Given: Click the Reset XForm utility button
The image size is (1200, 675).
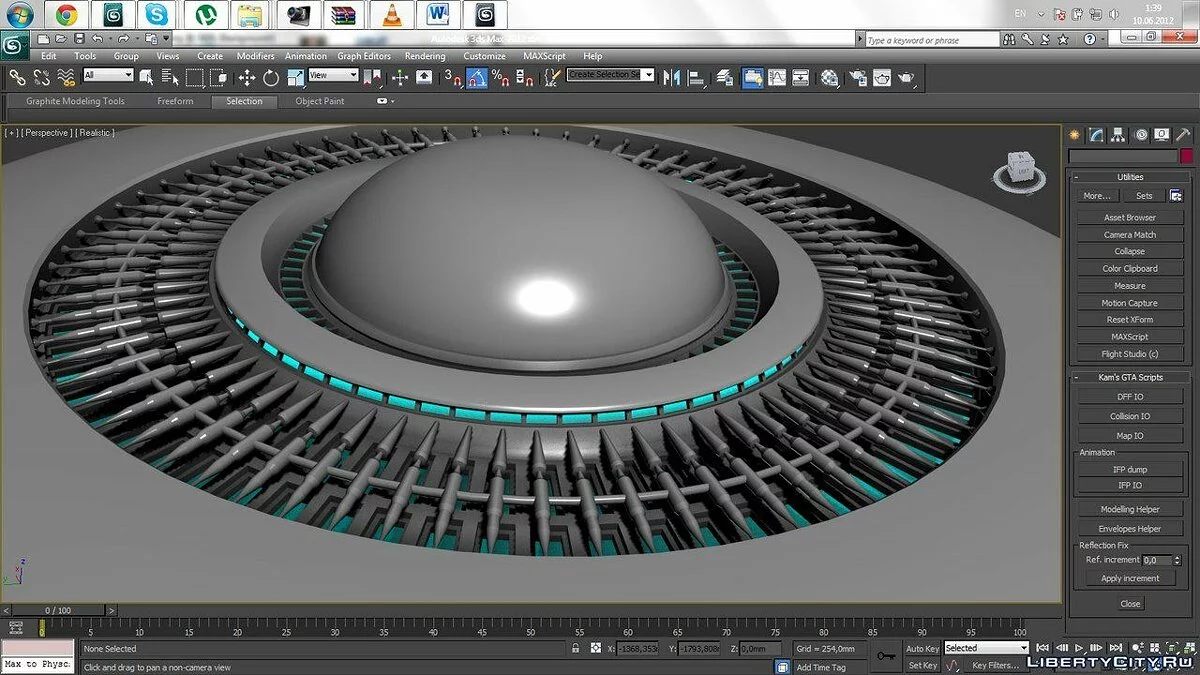Looking at the screenshot, I should pos(1130,320).
